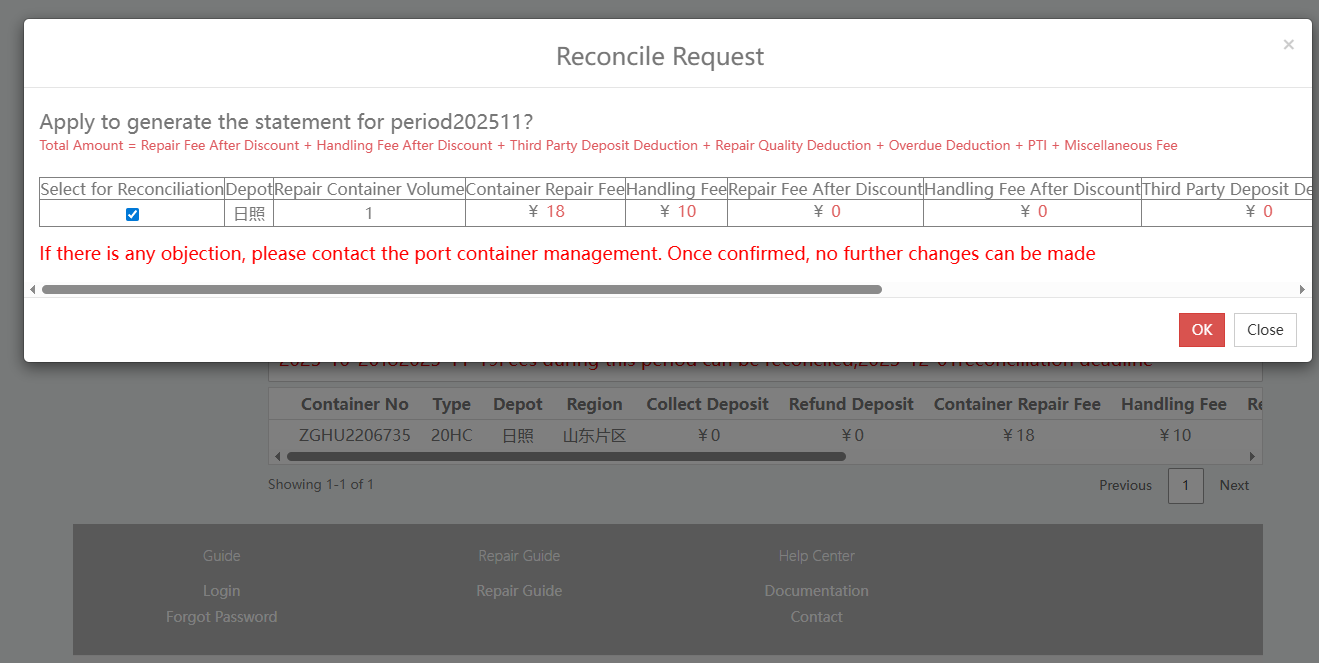Click the Handling Fee ¥10 value in dialog
The height and width of the screenshot is (663, 1319).
click(676, 212)
